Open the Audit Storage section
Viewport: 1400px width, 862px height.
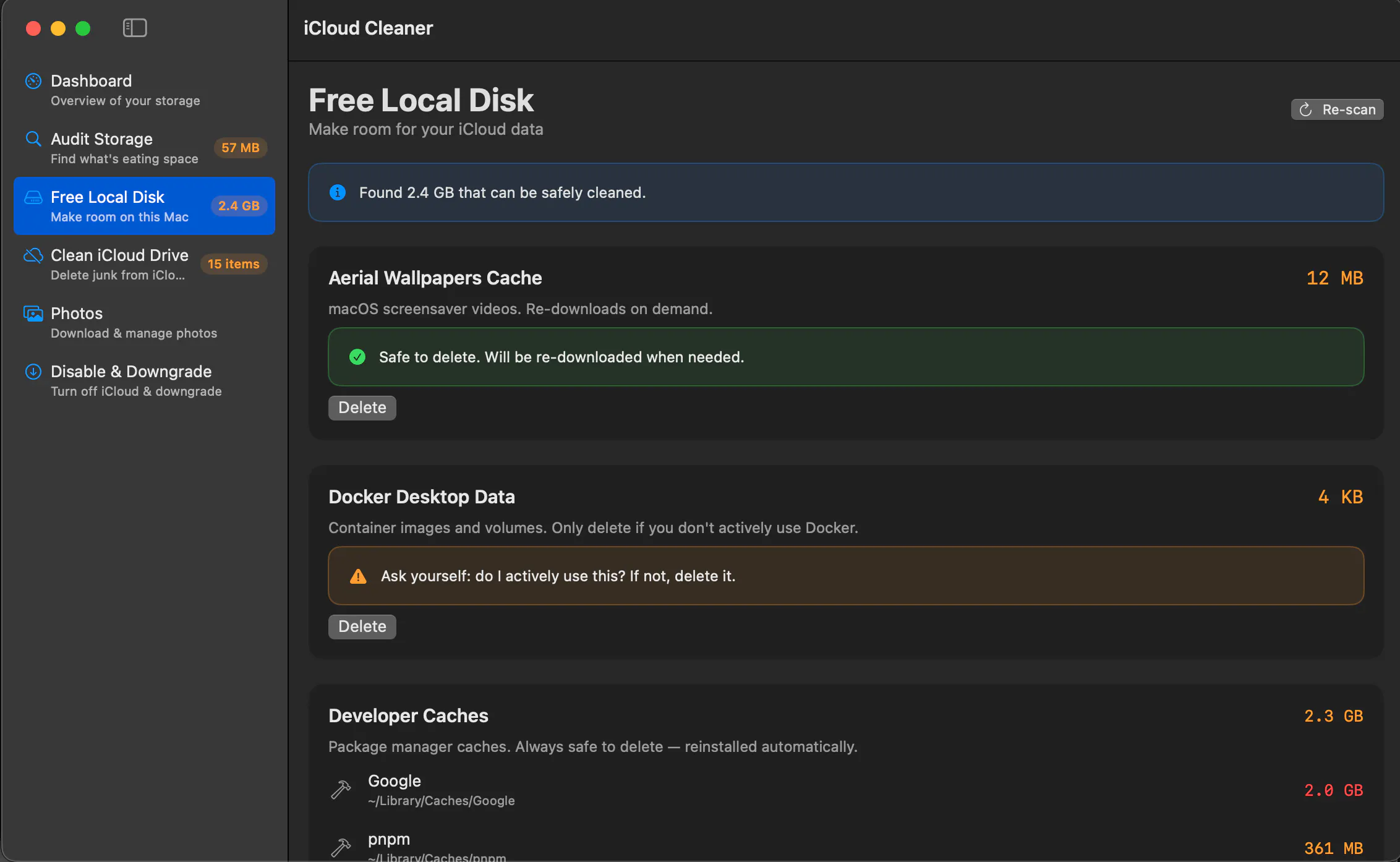click(144, 148)
